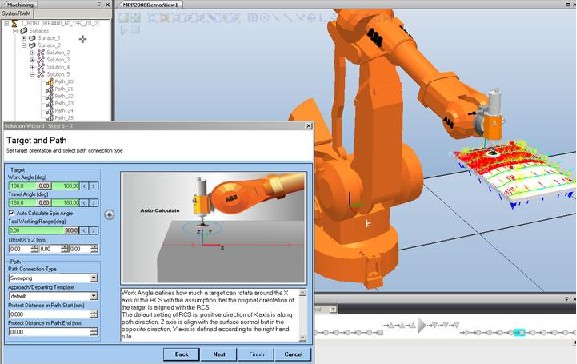The height and width of the screenshot is (364, 577).
Task: Click the Next button in wizard
Action: (219, 354)
